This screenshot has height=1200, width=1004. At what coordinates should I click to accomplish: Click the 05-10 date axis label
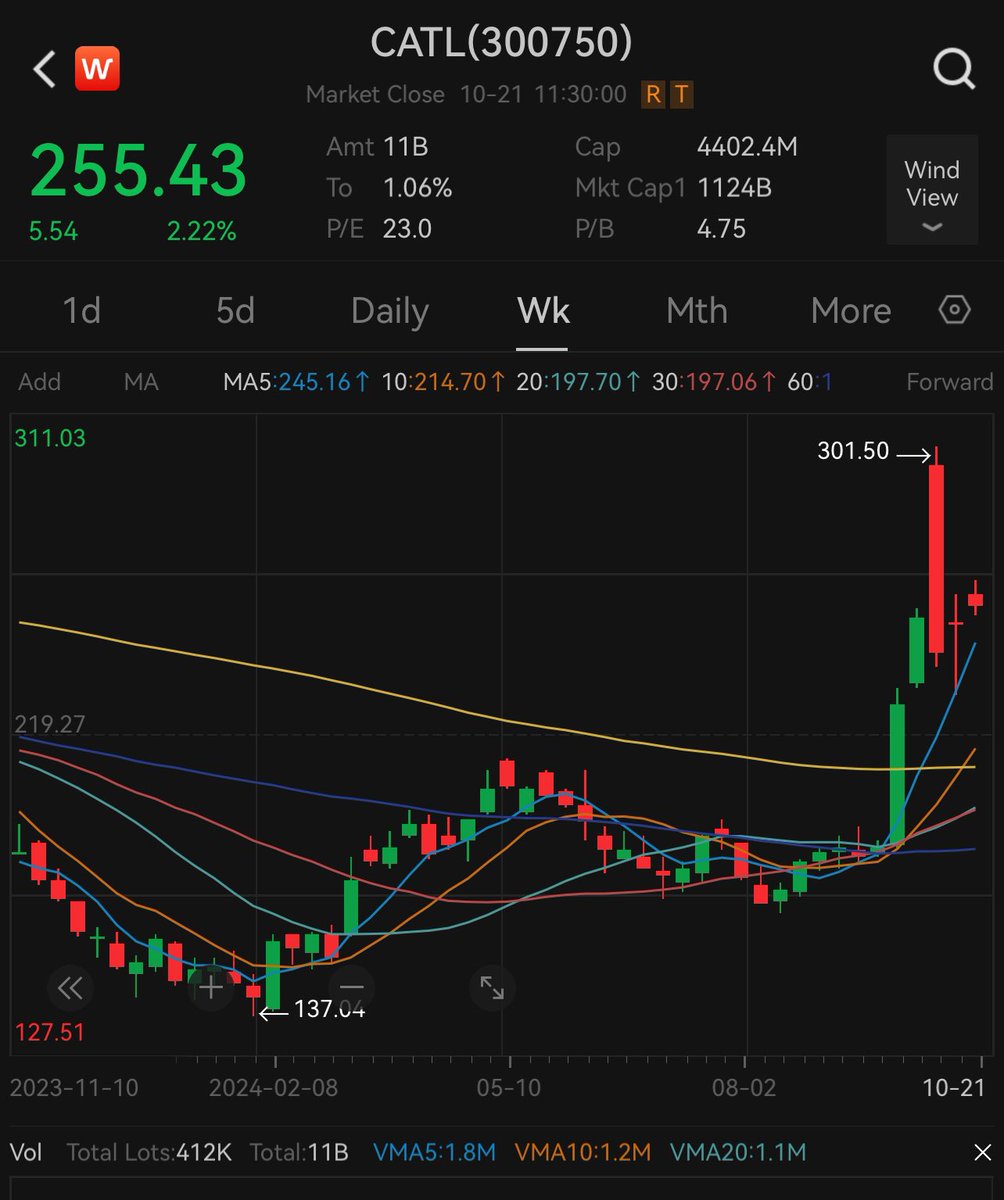(510, 1088)
